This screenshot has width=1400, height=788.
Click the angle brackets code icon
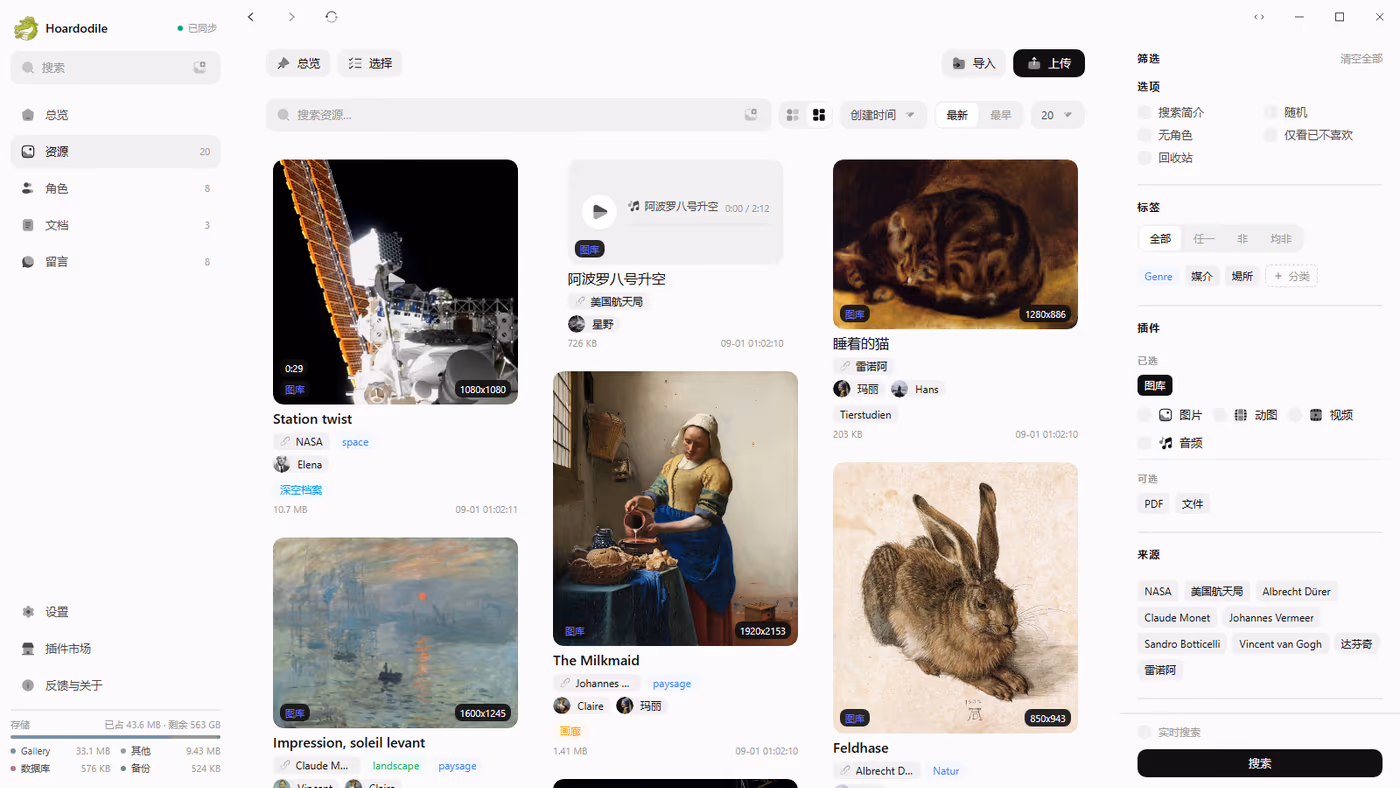[1259, 17]
